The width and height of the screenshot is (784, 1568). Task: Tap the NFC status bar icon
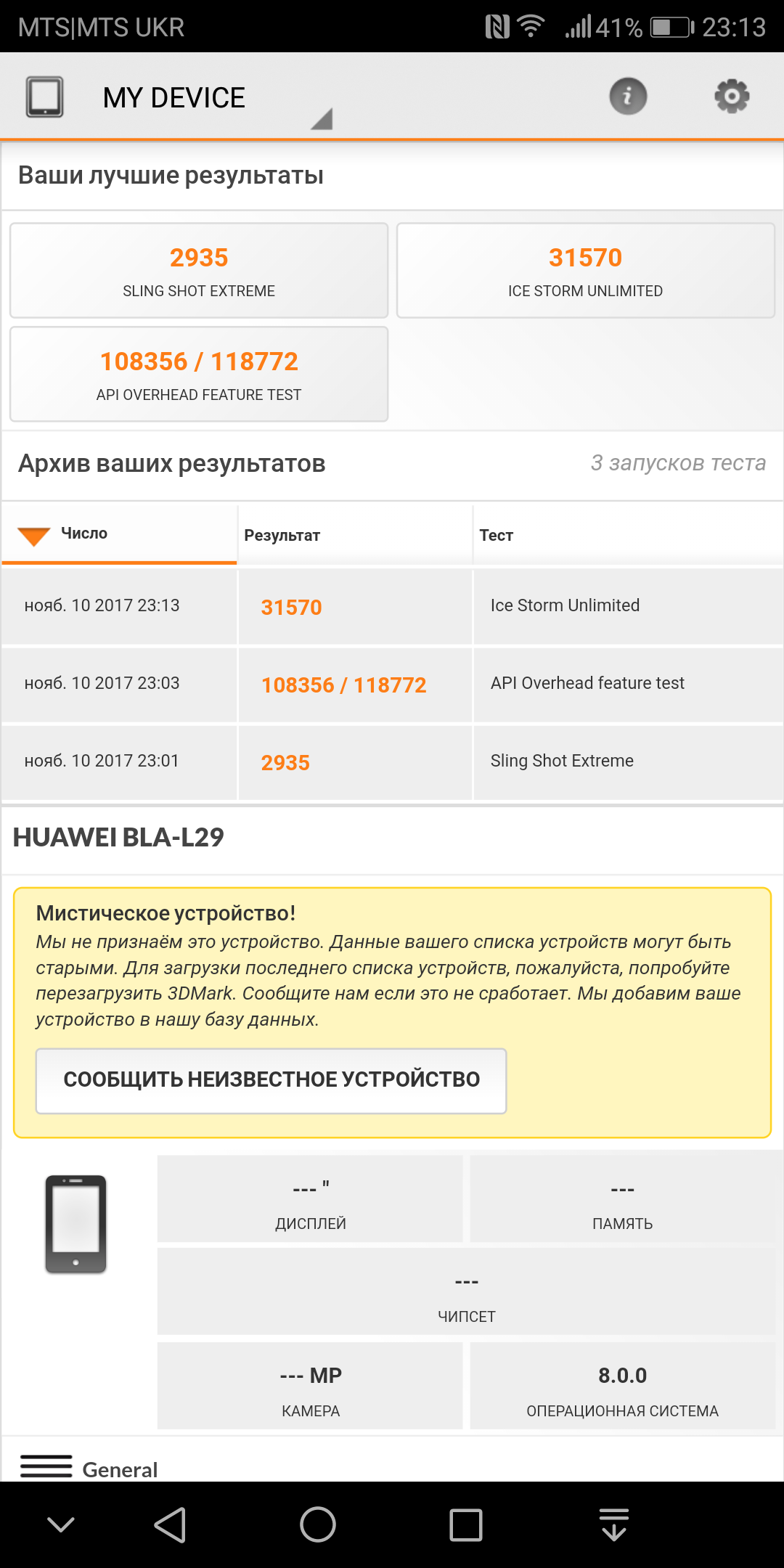click(x=497, y=28)
